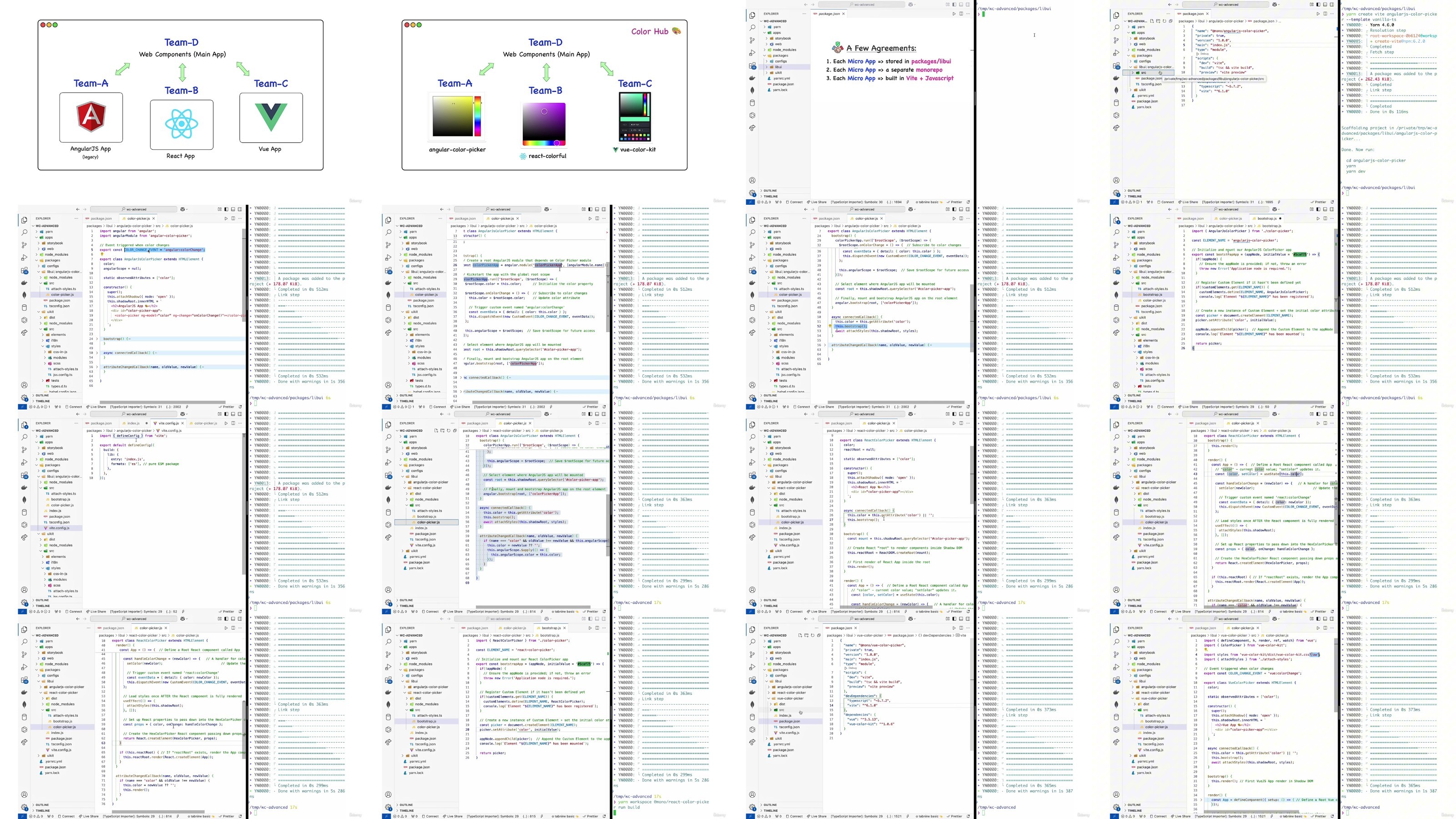Expand node_modules in the 'A Few Agreements' explorer
1456x819 pixels.
(765, 50)
